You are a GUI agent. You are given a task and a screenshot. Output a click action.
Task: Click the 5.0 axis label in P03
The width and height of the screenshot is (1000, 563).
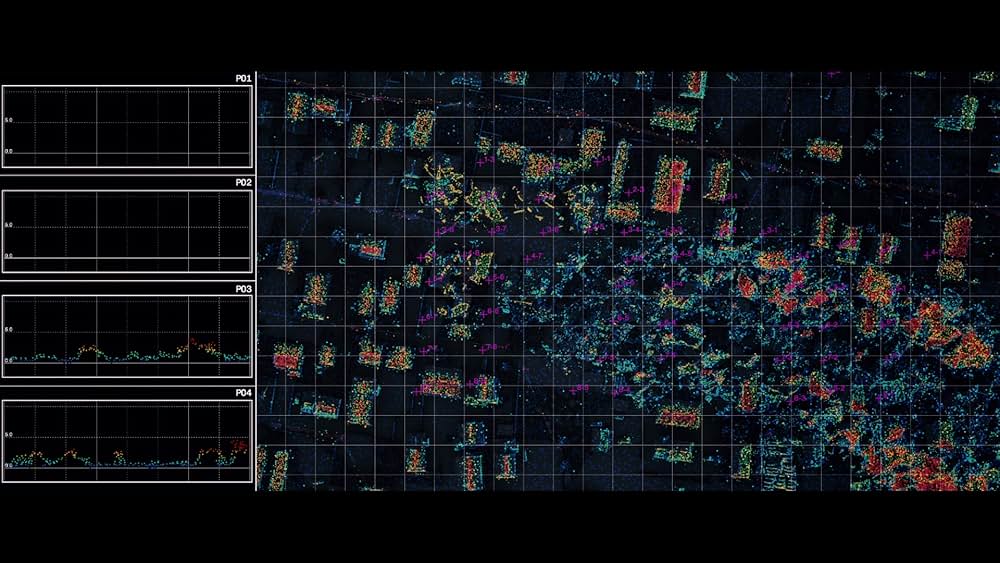(x=9, y=330)
